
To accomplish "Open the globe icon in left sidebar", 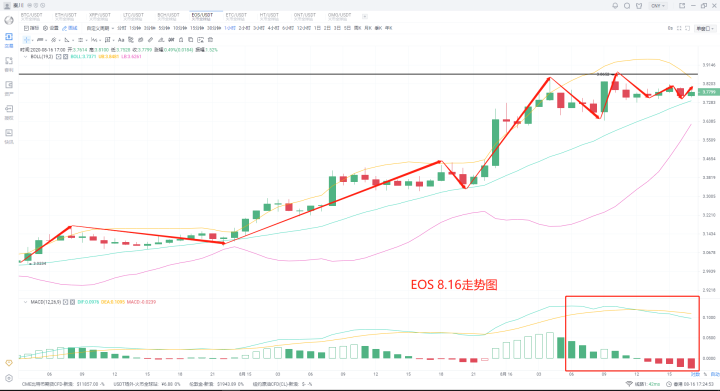I will (9, 20).
